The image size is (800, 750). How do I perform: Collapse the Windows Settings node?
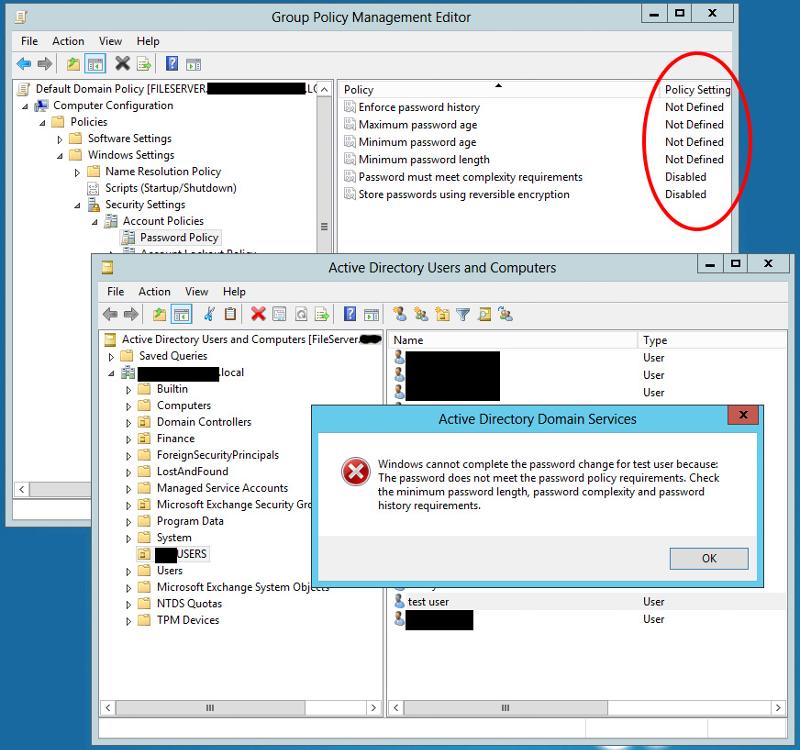pyautogui.click(x=60, y=156)
